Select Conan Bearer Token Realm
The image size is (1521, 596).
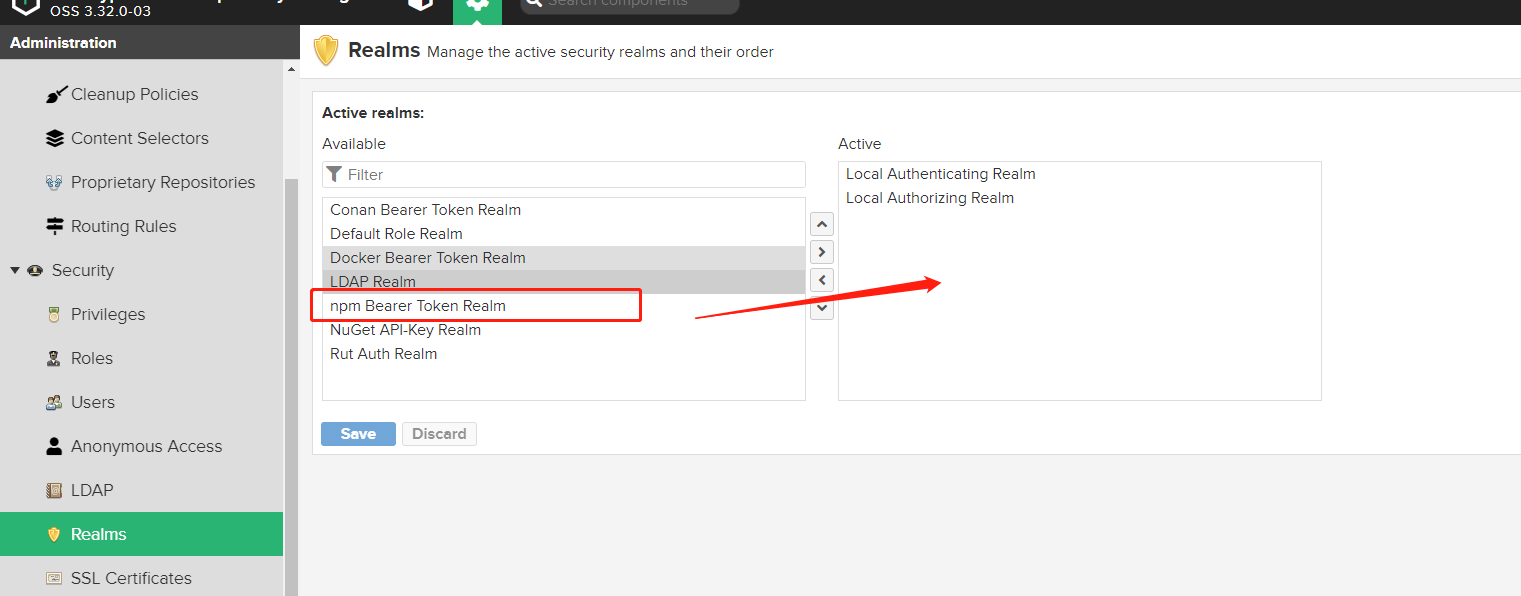point(564,210)
